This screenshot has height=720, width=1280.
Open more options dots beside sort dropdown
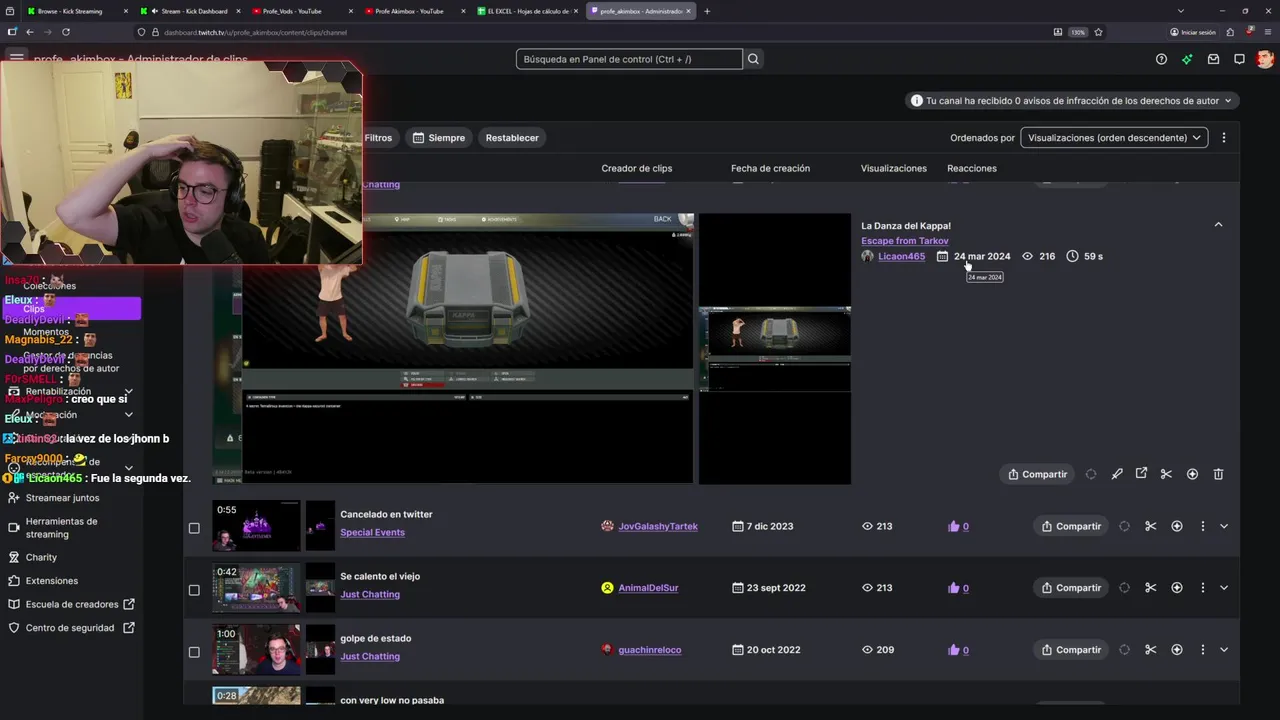coord(1223,138)
